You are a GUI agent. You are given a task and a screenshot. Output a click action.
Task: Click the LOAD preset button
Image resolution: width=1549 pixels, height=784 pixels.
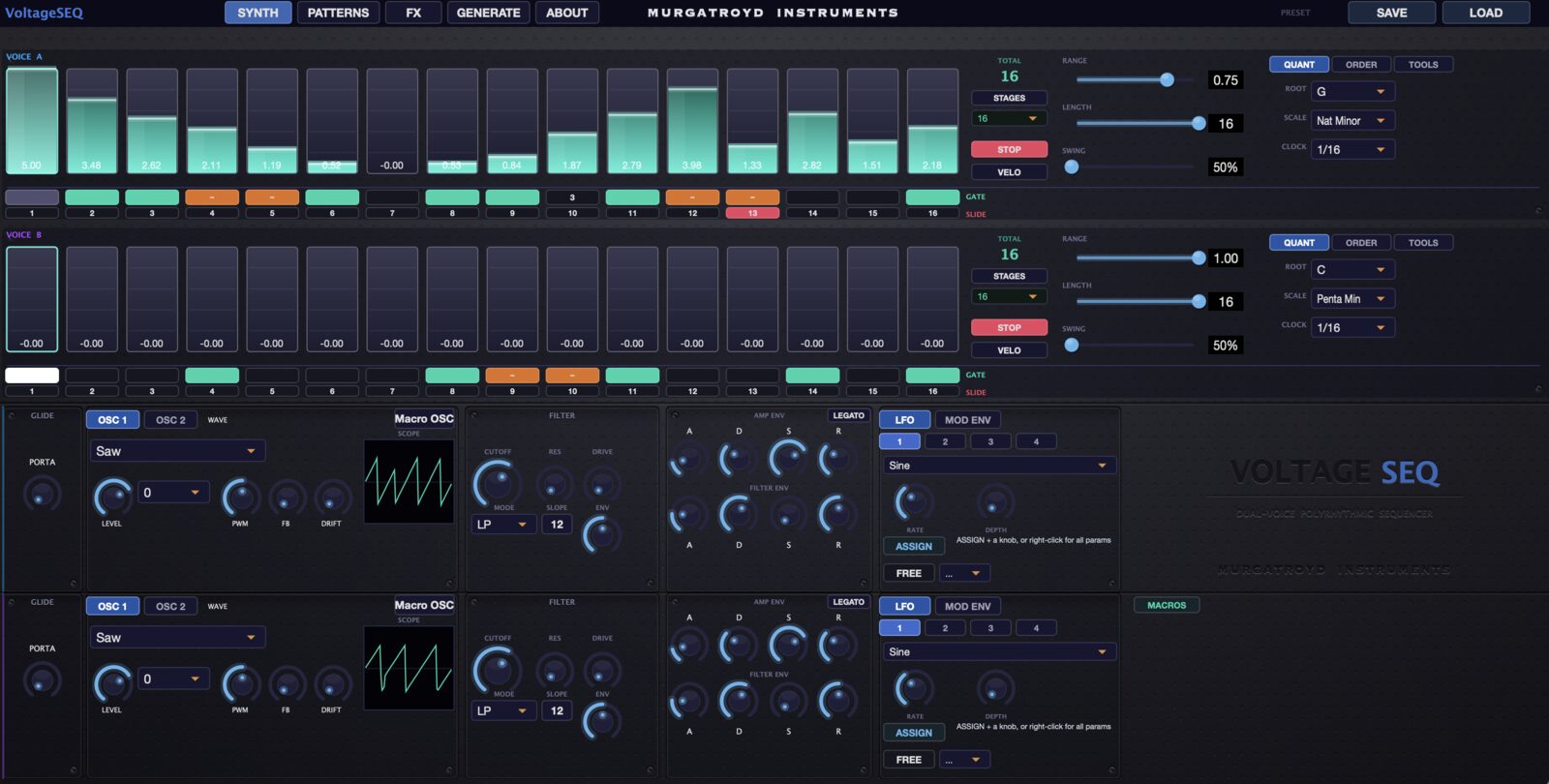coord(1486,13)
